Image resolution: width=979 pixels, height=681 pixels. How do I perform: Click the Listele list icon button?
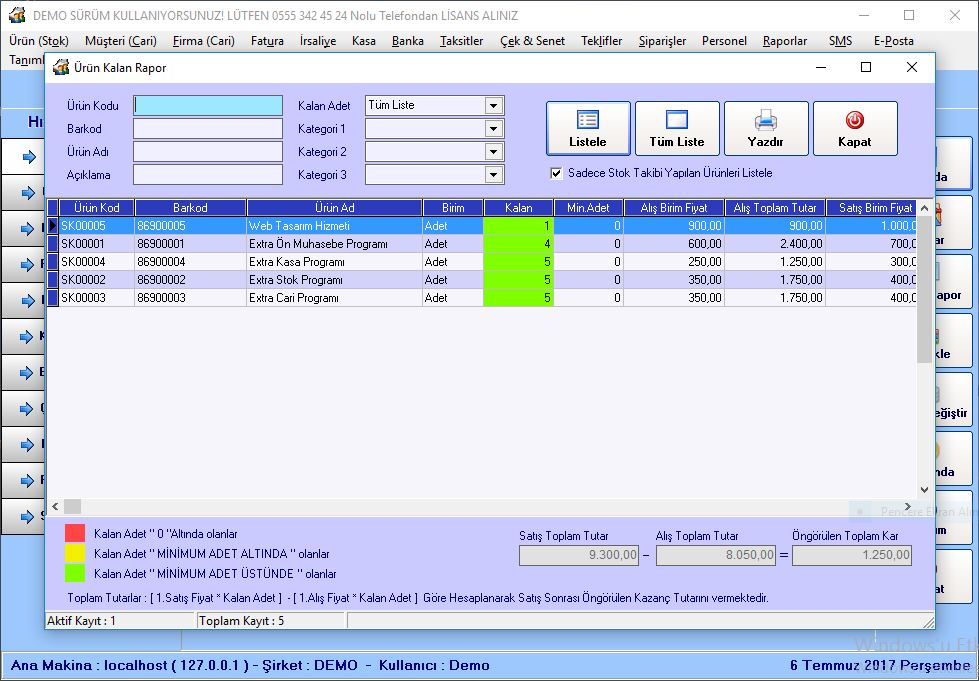click(x=588, y=121)
